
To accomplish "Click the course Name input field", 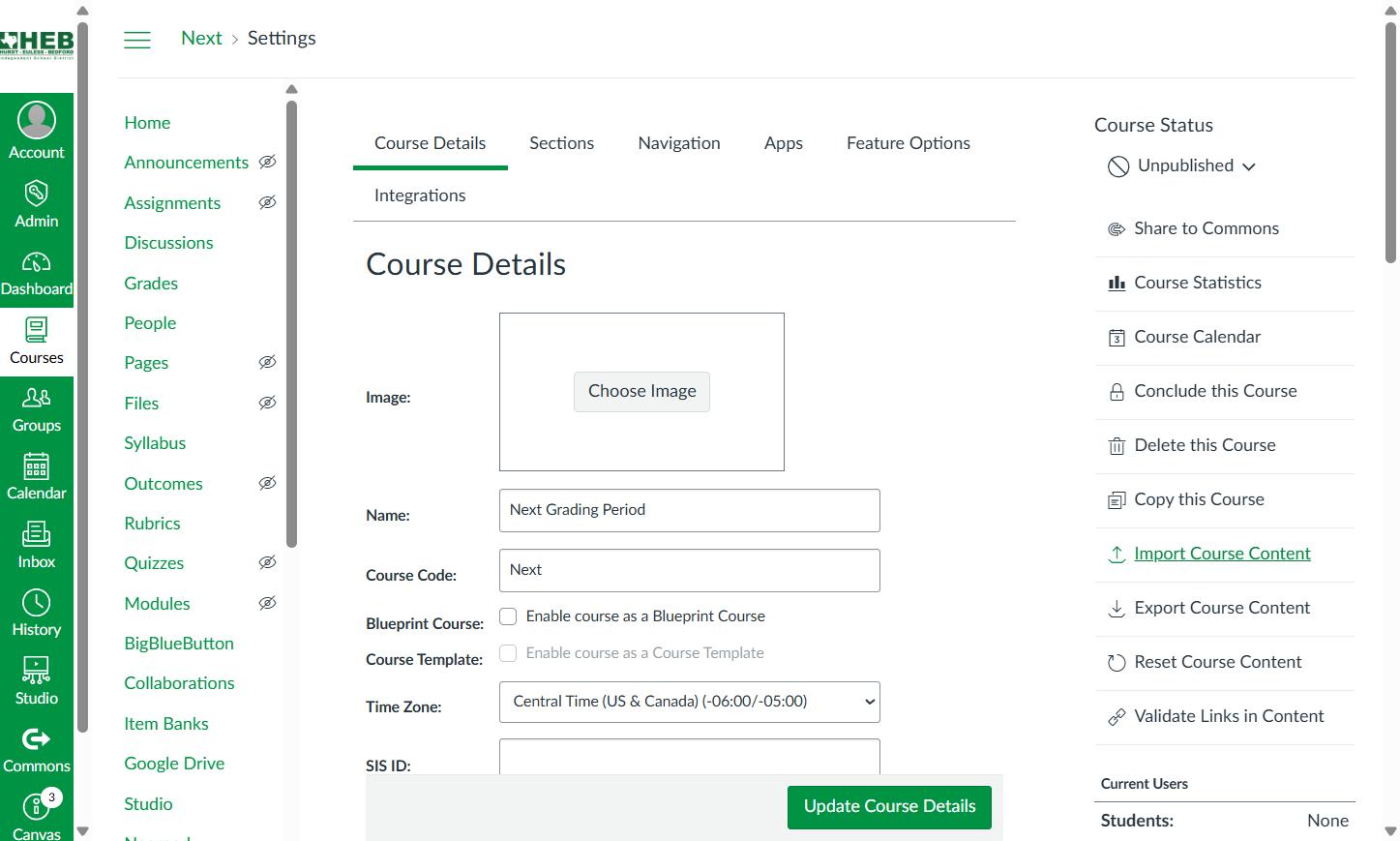I will [690, 511].
